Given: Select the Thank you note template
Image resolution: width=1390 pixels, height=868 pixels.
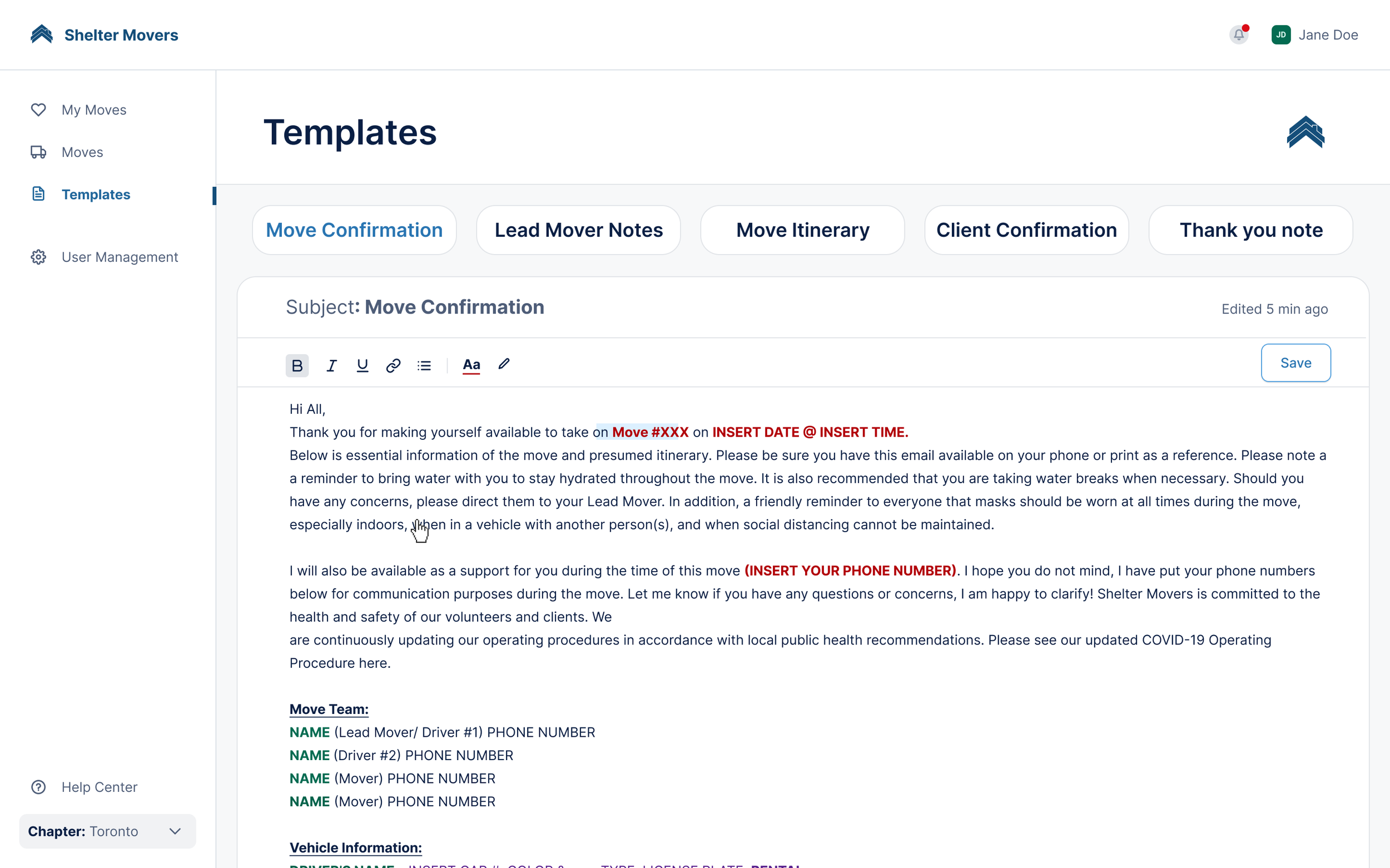Looking at the screenshot, I should coord(1250,230).
